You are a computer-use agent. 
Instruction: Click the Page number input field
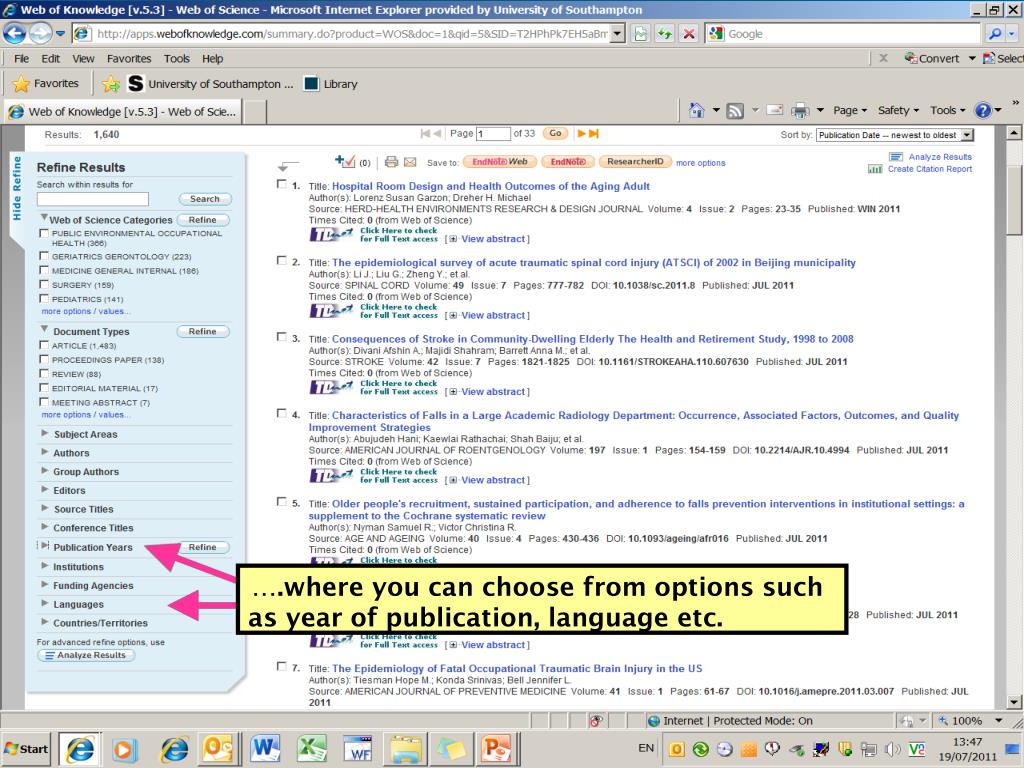493,134
